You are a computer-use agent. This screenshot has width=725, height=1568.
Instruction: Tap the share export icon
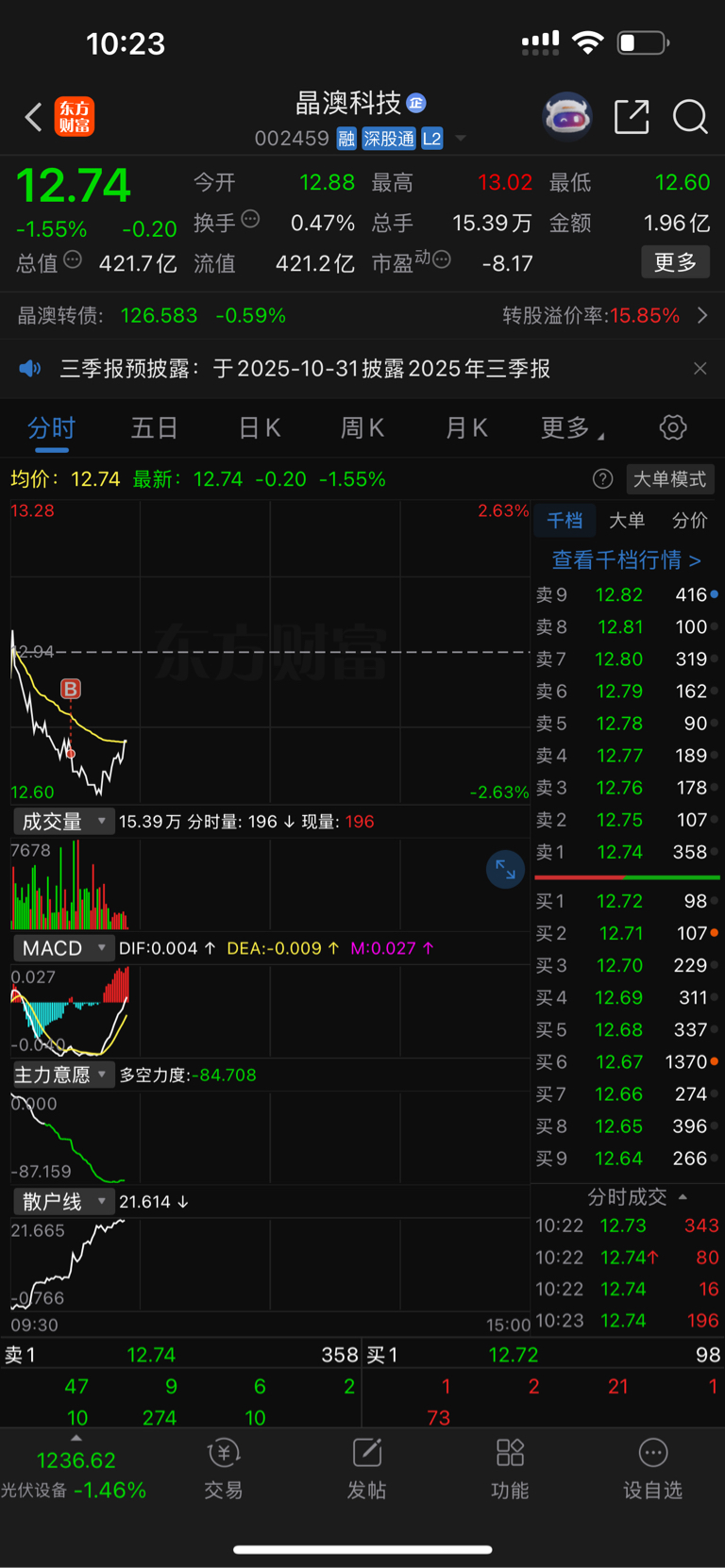click(632, 117)
